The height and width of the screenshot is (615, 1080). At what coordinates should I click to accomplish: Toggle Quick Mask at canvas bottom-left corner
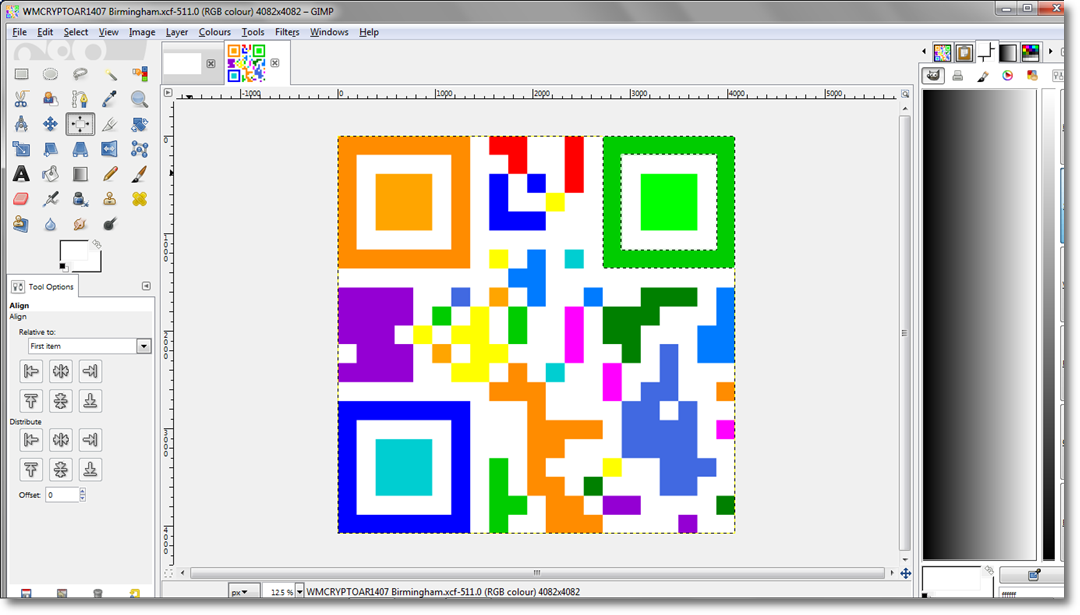click(x=168, y=572)
